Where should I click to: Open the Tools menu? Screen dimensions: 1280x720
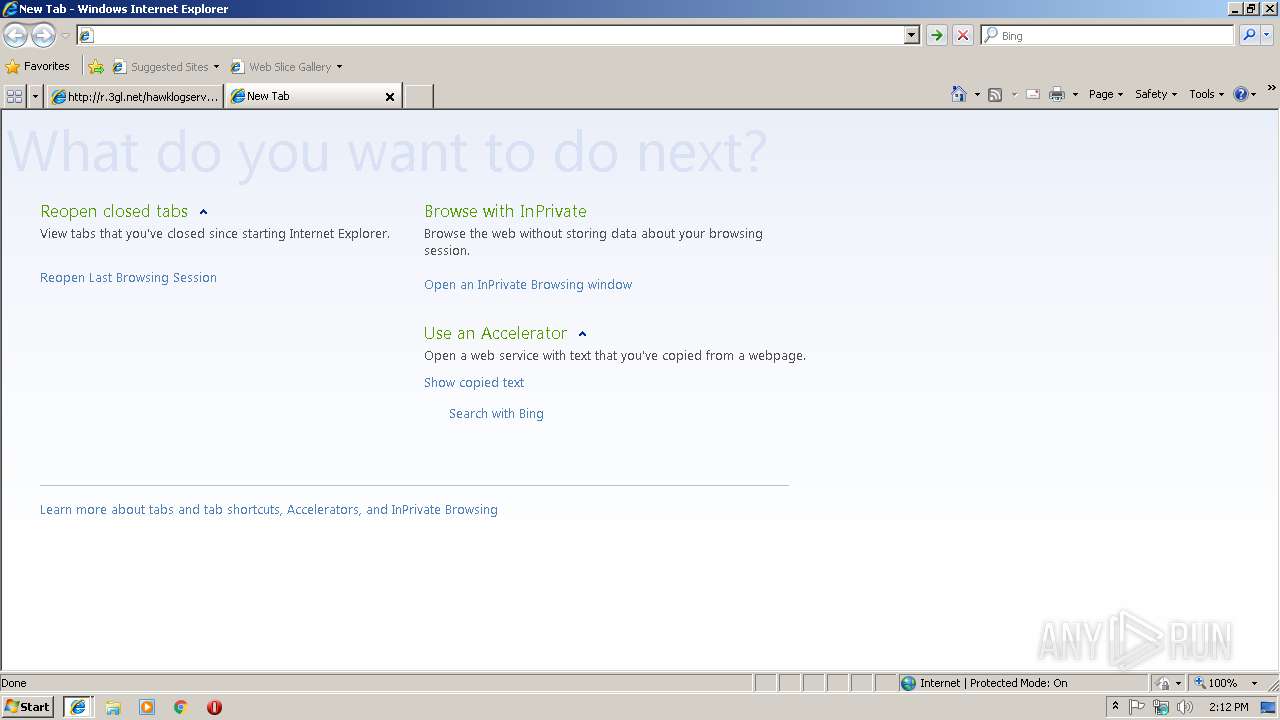[x=1206, y=94]
